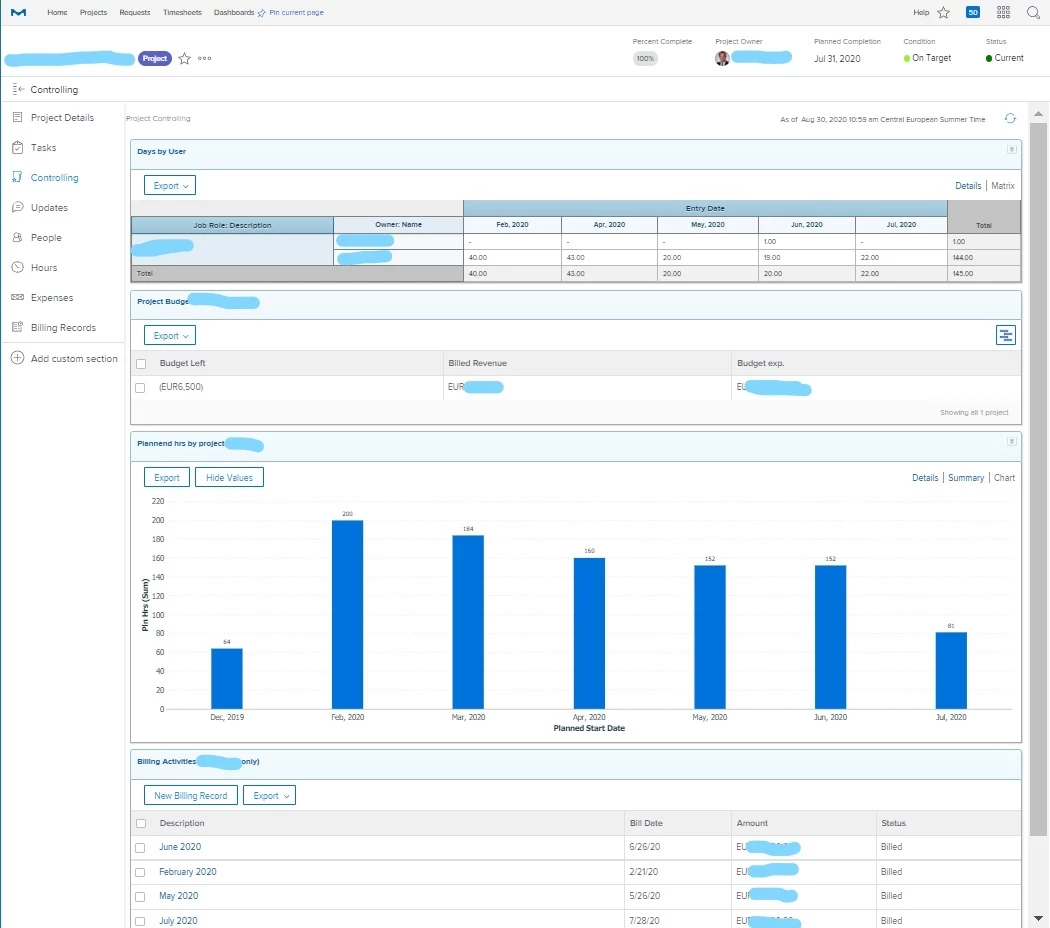
Task: Click the refresh icon beside the timestamp
Action: (x=1010, y=119)
